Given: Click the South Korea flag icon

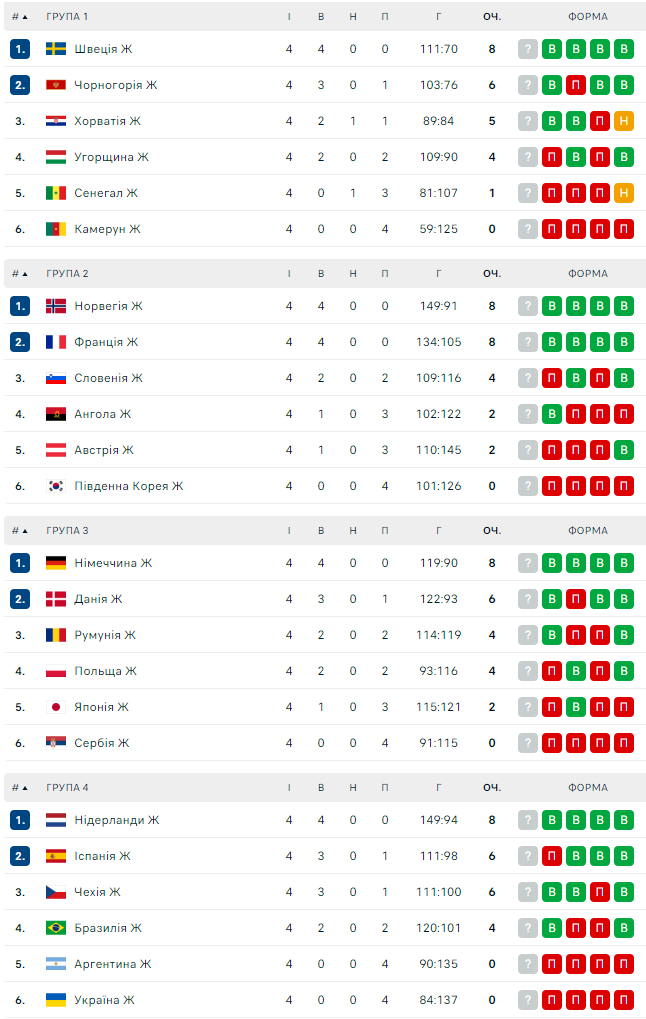Looking at the screenshot, I should pos(56,486).
